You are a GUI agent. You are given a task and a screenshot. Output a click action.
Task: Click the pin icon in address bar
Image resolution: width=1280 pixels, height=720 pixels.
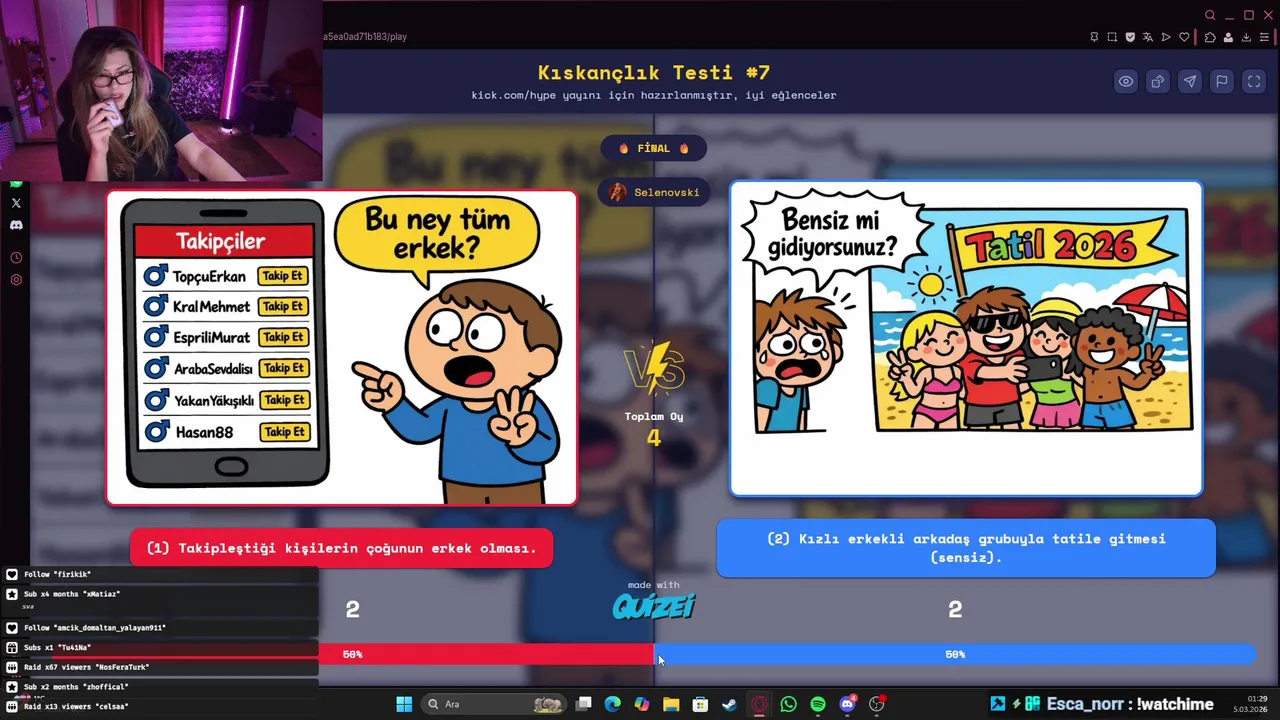click(1094, 37)
